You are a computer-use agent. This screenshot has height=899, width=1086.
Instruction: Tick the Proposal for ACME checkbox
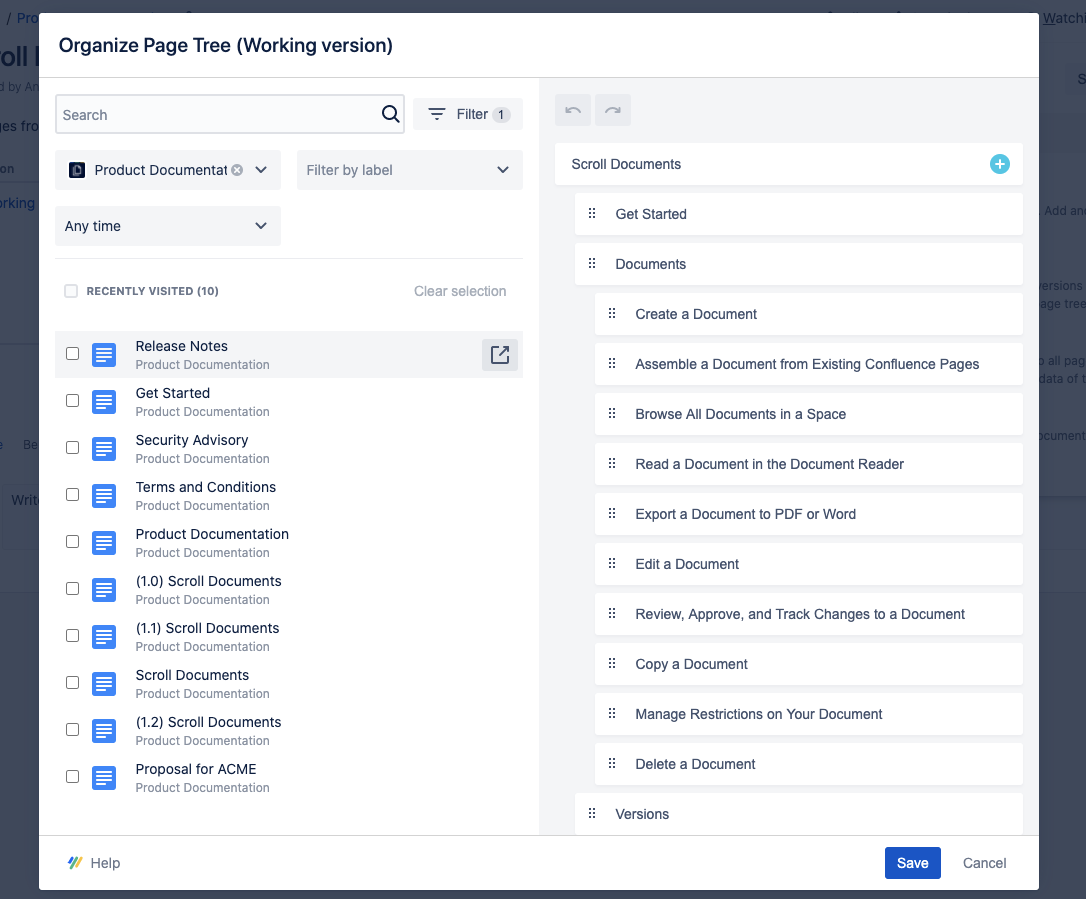(x=72, y=776)
